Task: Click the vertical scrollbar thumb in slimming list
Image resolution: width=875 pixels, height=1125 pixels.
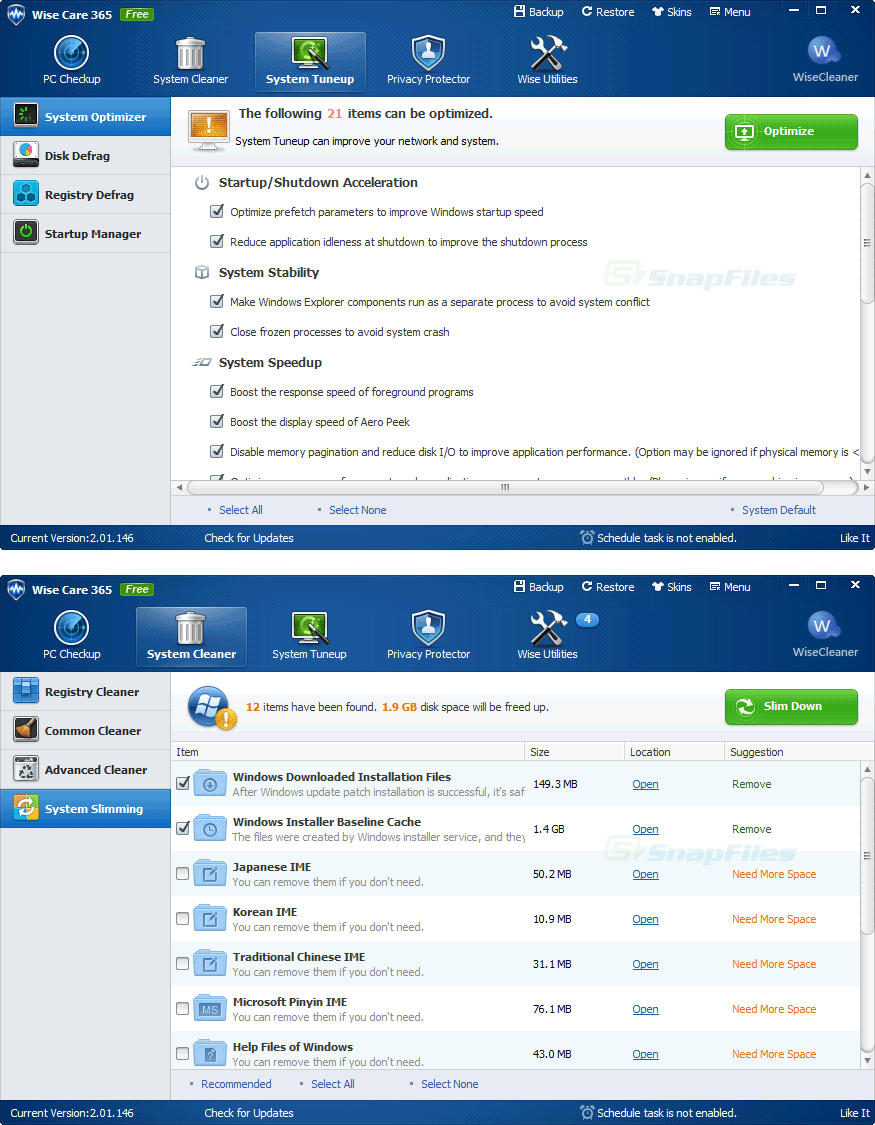Action: point(867,855)
